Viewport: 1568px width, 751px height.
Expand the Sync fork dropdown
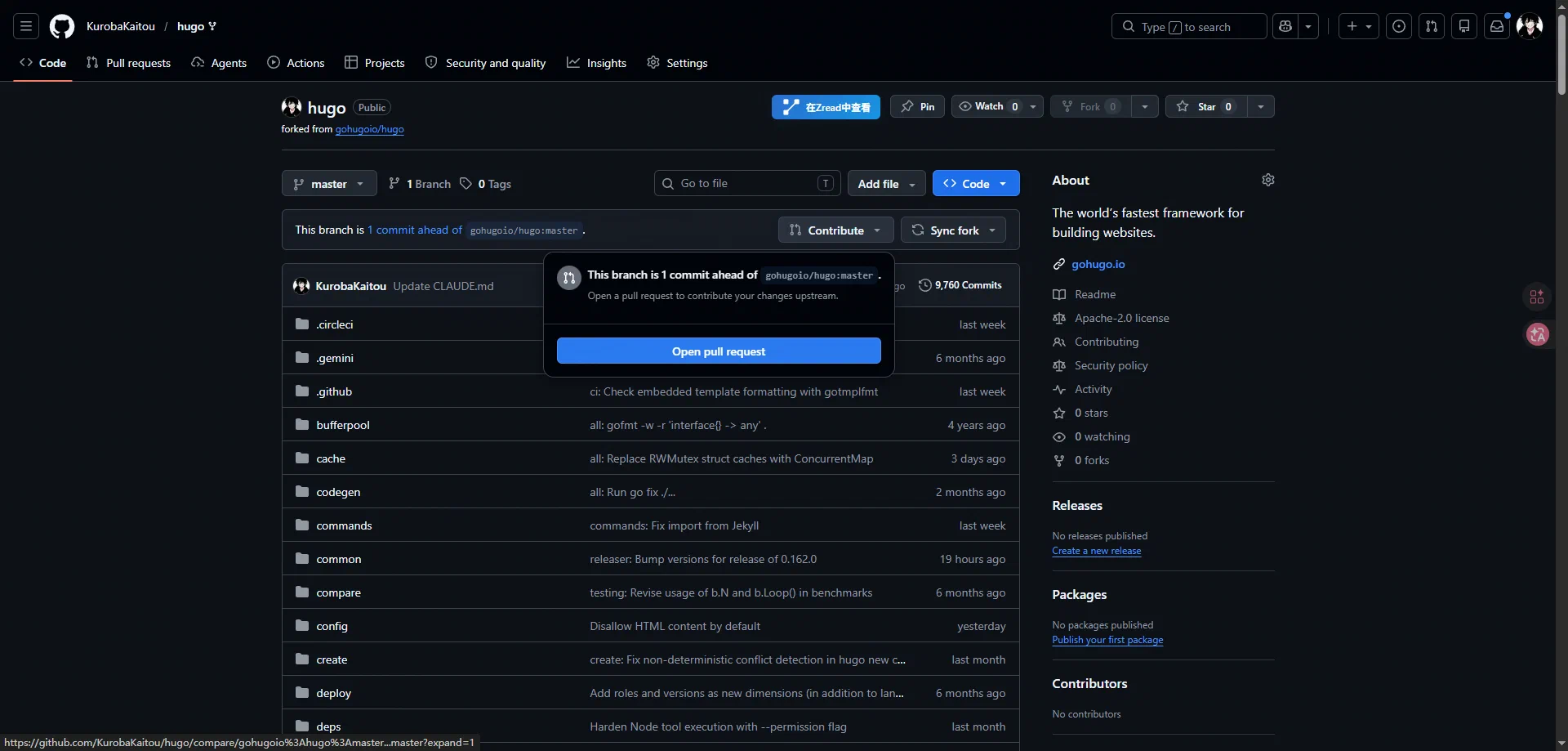[x=954, y=230]
